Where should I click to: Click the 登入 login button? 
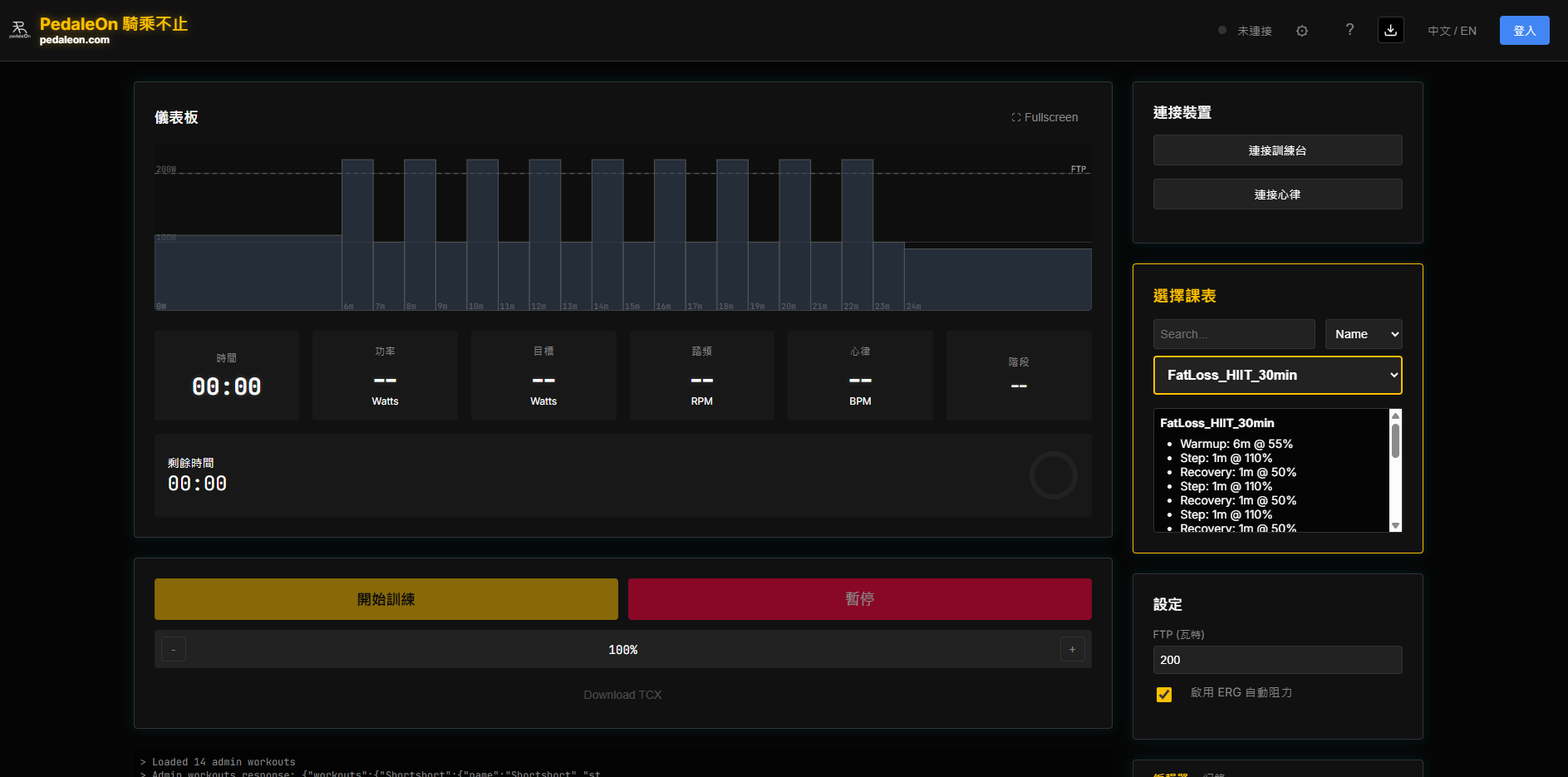click(x=1524, y=31)
